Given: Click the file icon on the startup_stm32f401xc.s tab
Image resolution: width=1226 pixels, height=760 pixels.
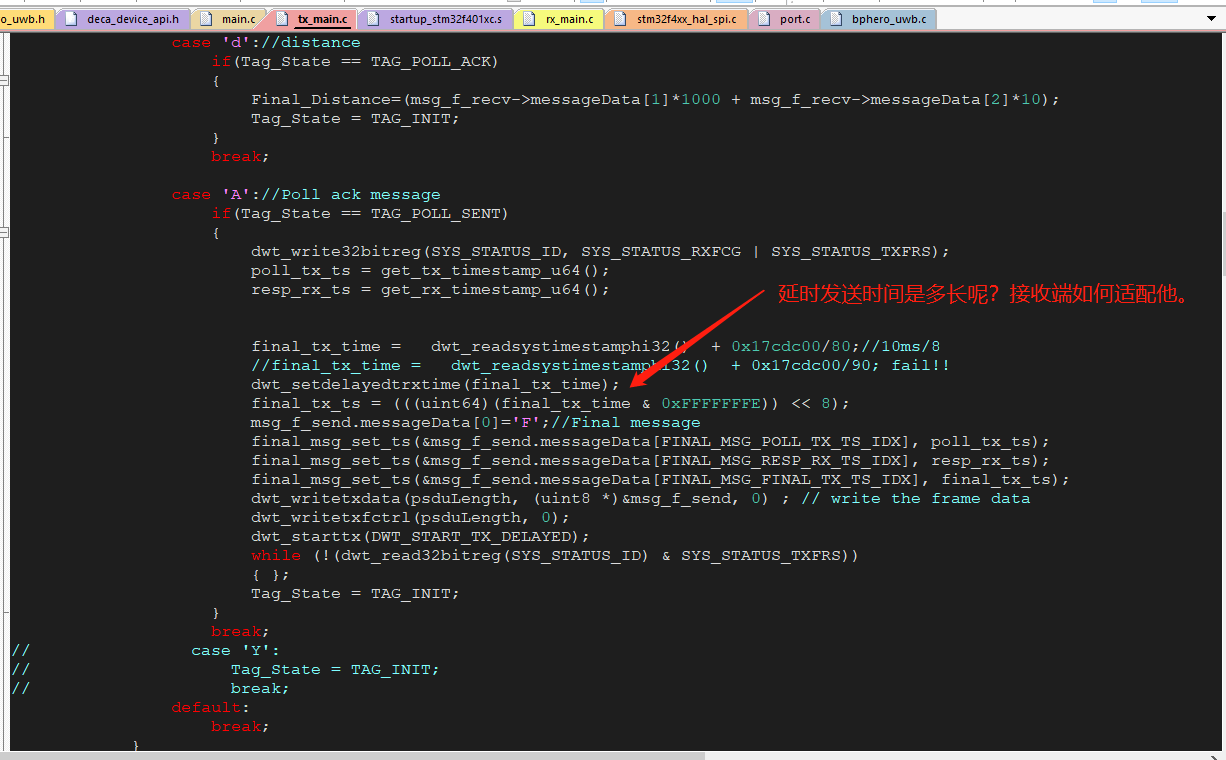Looking at the screenshot, I should point(373,19).
